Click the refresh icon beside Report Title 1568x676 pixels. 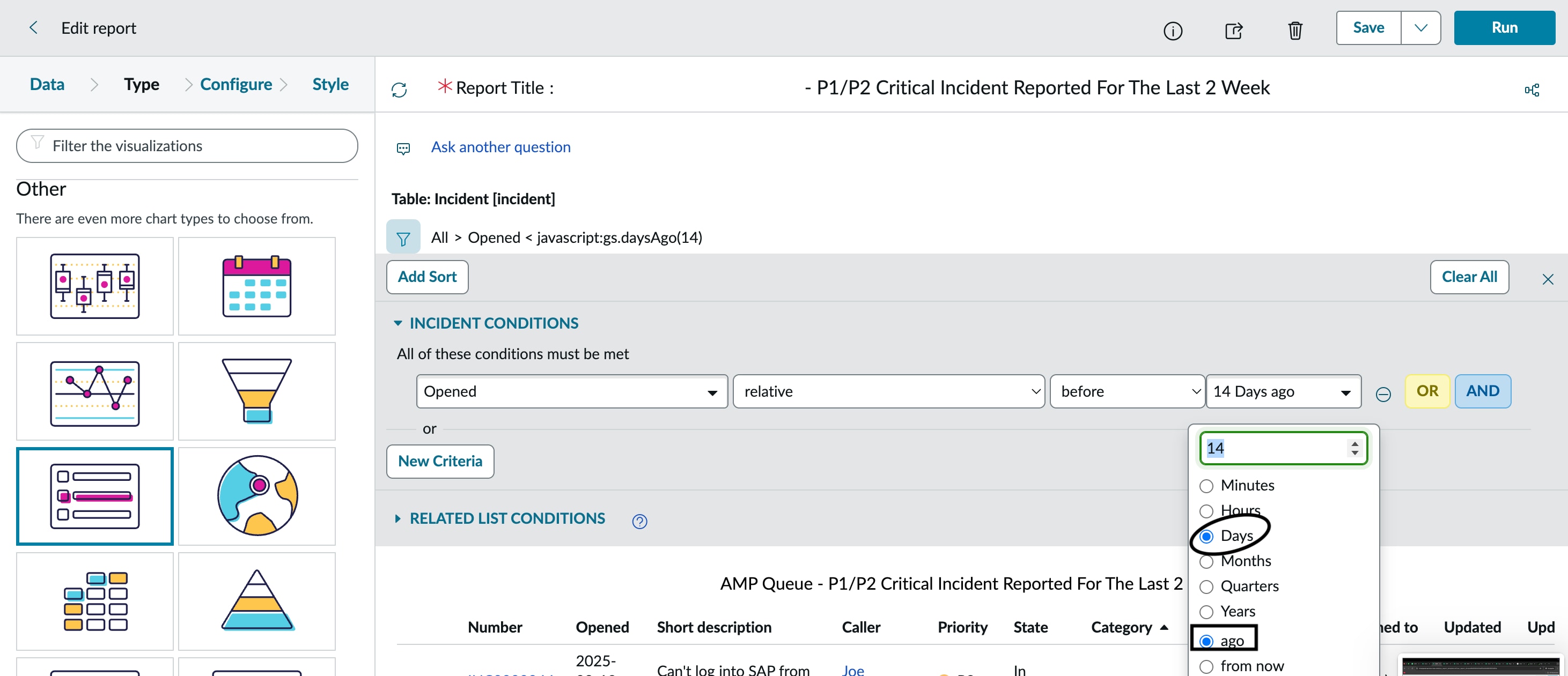pyautogui.click(x=399, y=90)
